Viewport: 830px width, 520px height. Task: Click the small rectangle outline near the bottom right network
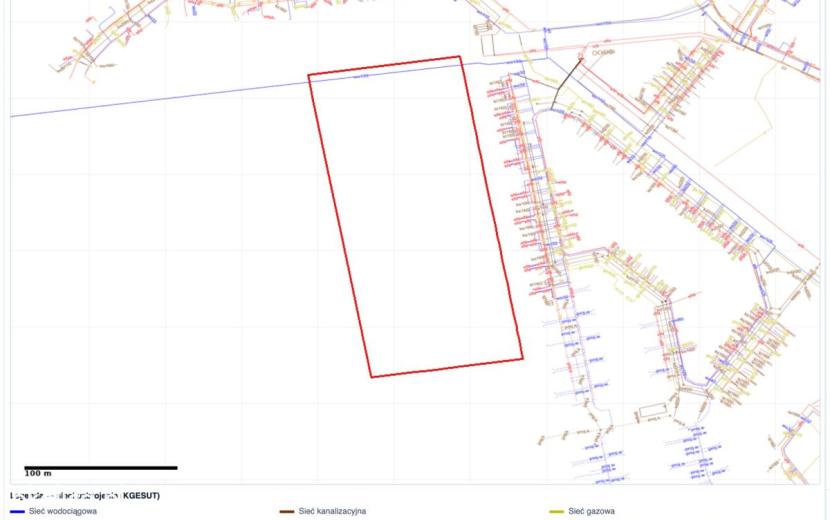coord(653,410)
